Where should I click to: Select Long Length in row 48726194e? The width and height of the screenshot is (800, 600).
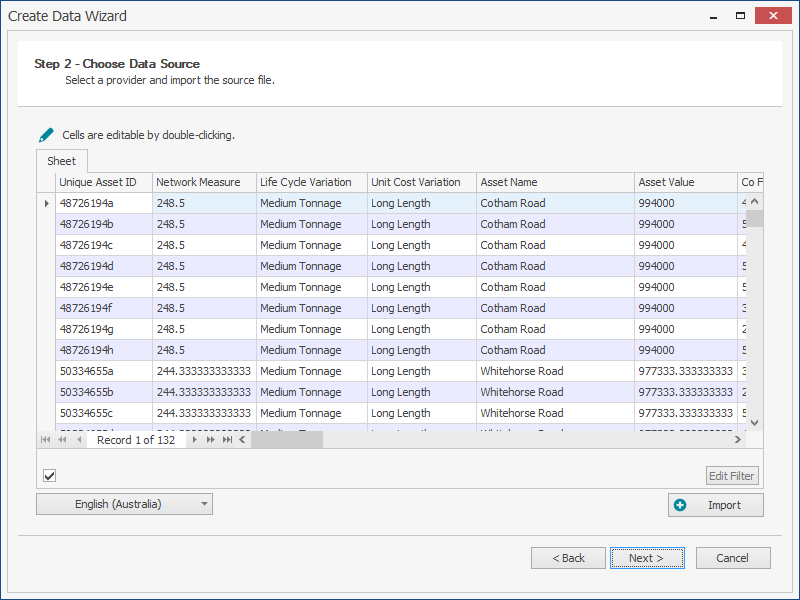click(x=422, y=287)
